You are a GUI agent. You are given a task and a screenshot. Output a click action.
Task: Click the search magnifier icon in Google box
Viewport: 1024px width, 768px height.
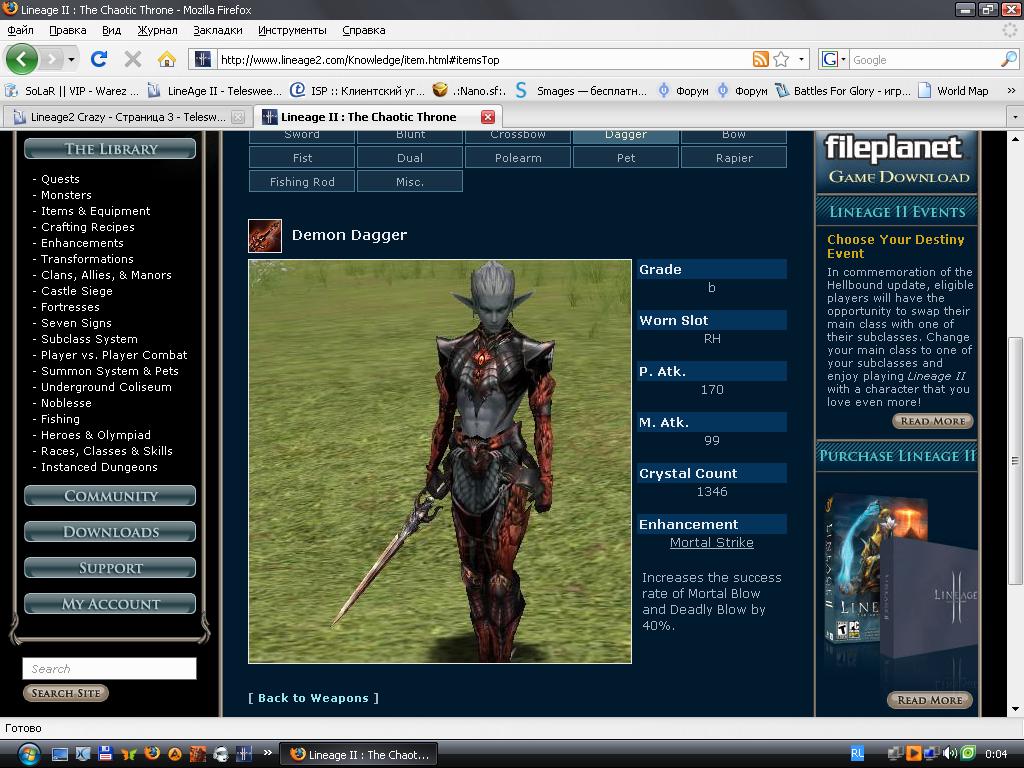(1008, 59)
